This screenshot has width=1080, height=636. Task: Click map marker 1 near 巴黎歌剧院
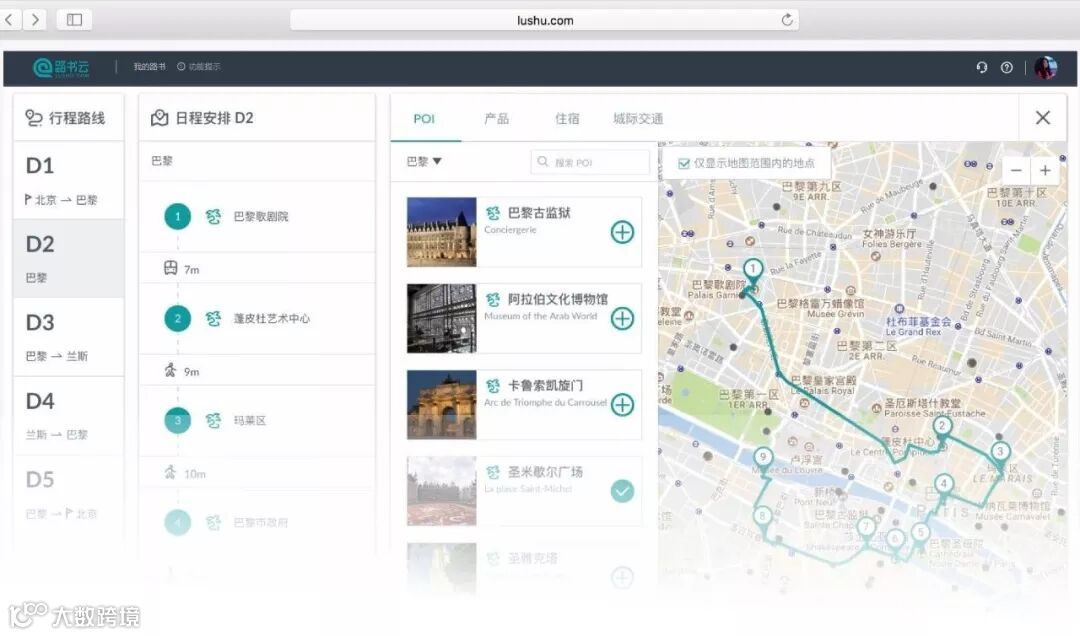753,271
